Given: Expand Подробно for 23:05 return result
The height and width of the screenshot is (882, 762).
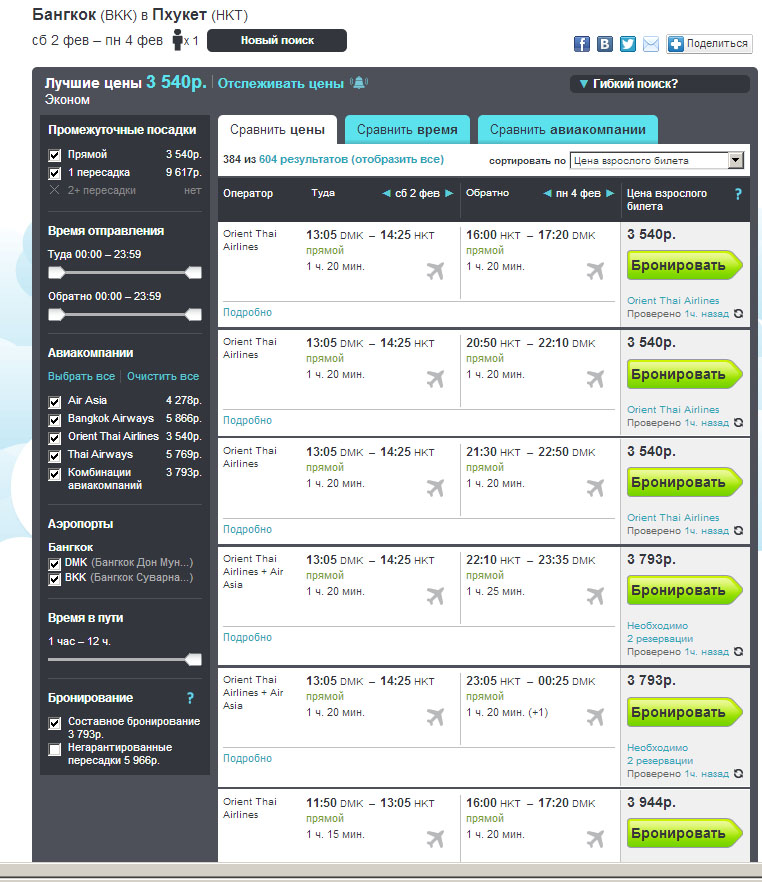Looking at the screenshot, I should click(x=247, y=758).
